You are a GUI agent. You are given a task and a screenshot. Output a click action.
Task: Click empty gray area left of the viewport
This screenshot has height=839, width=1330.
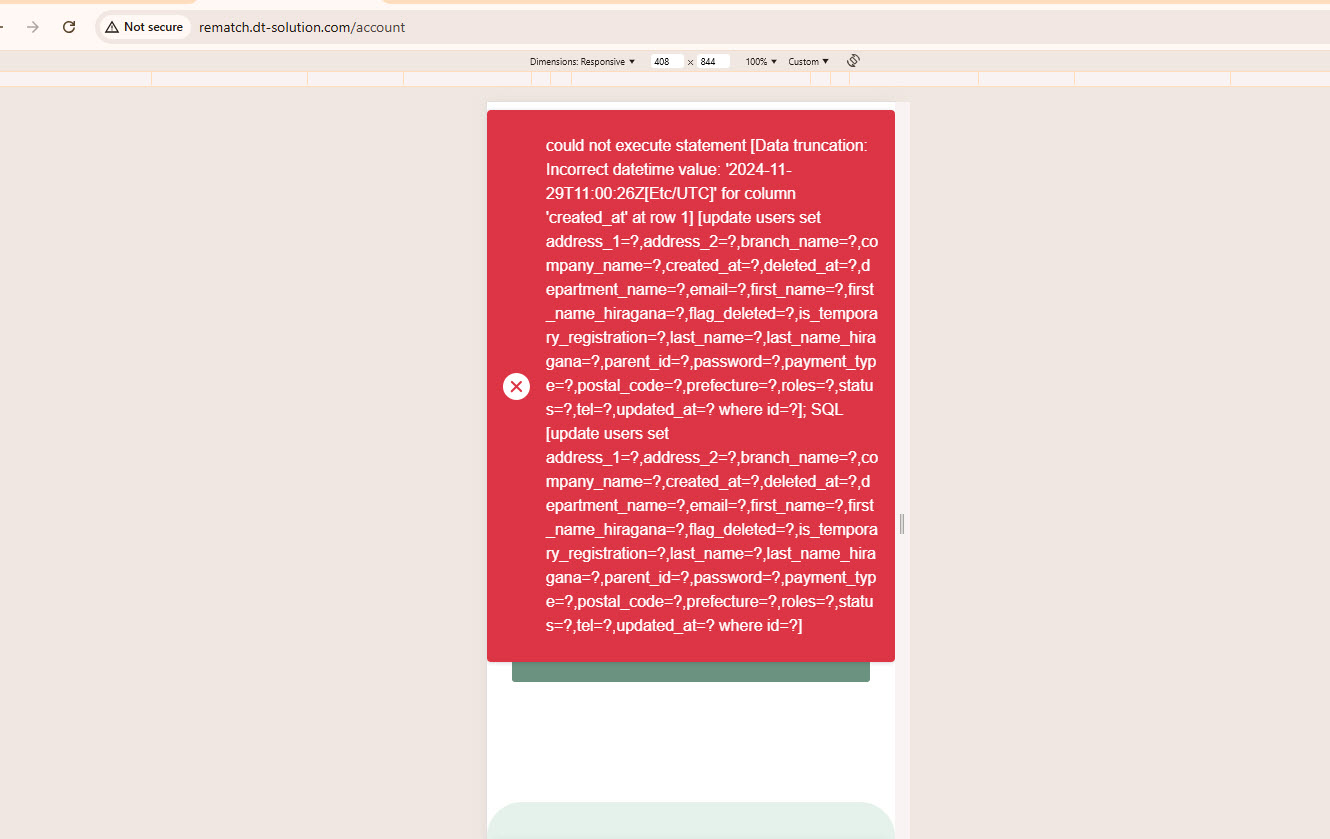(240, 450)
